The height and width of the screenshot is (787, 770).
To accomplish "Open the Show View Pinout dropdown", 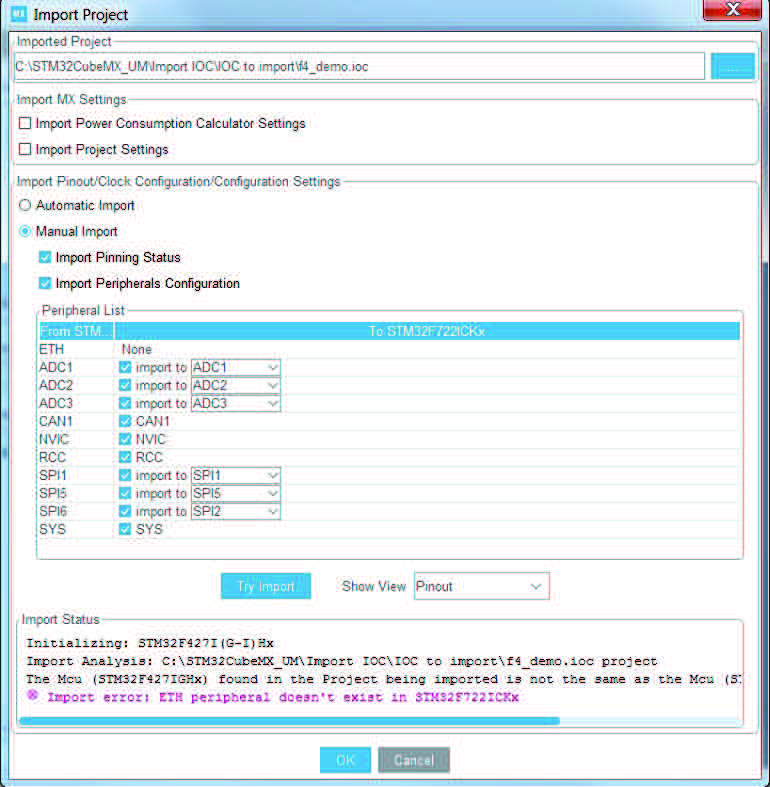I will (481, 586).
